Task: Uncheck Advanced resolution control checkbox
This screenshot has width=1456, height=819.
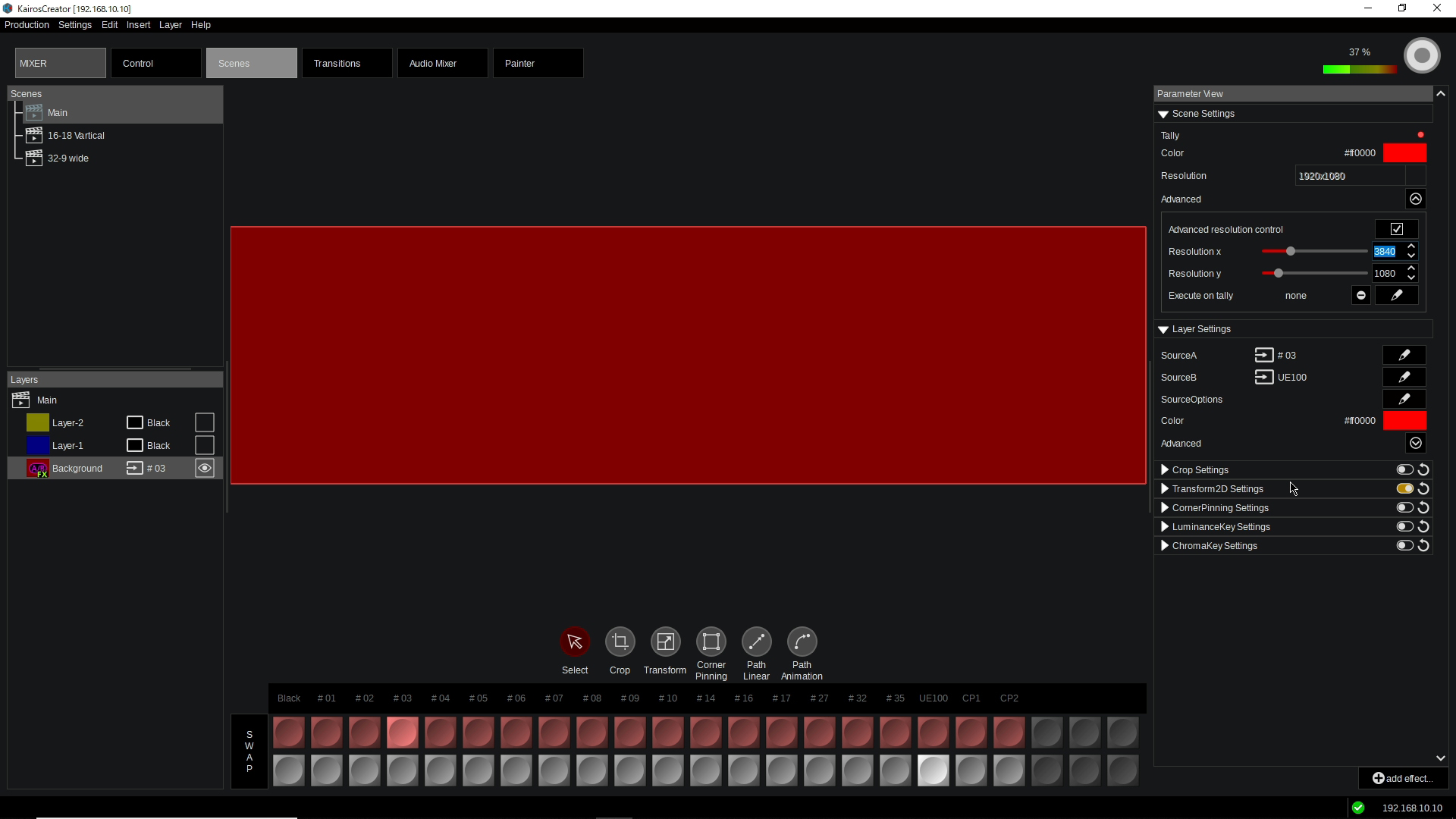Action: 1397,229
